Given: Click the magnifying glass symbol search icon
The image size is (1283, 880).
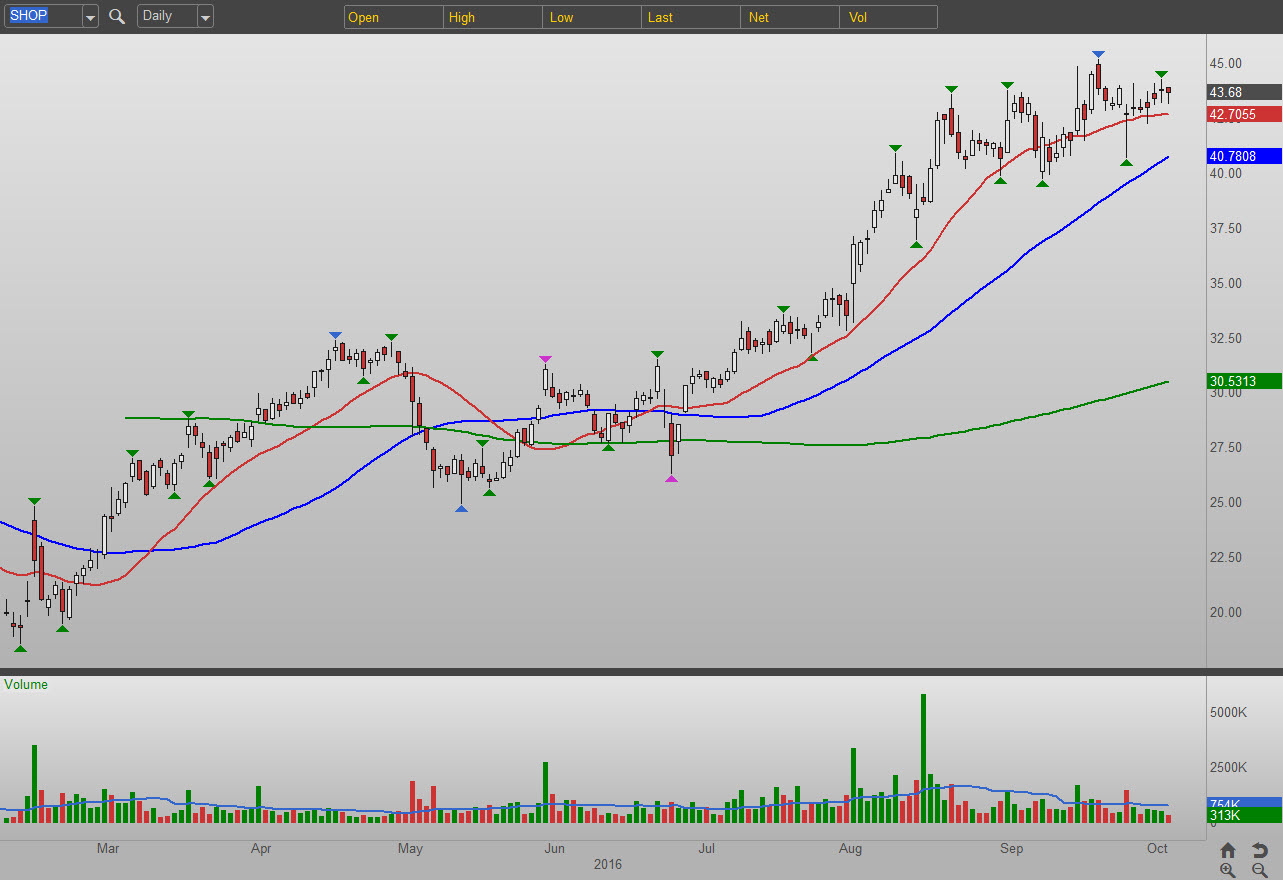Looking at the screenshot, I should pos(117,17).
